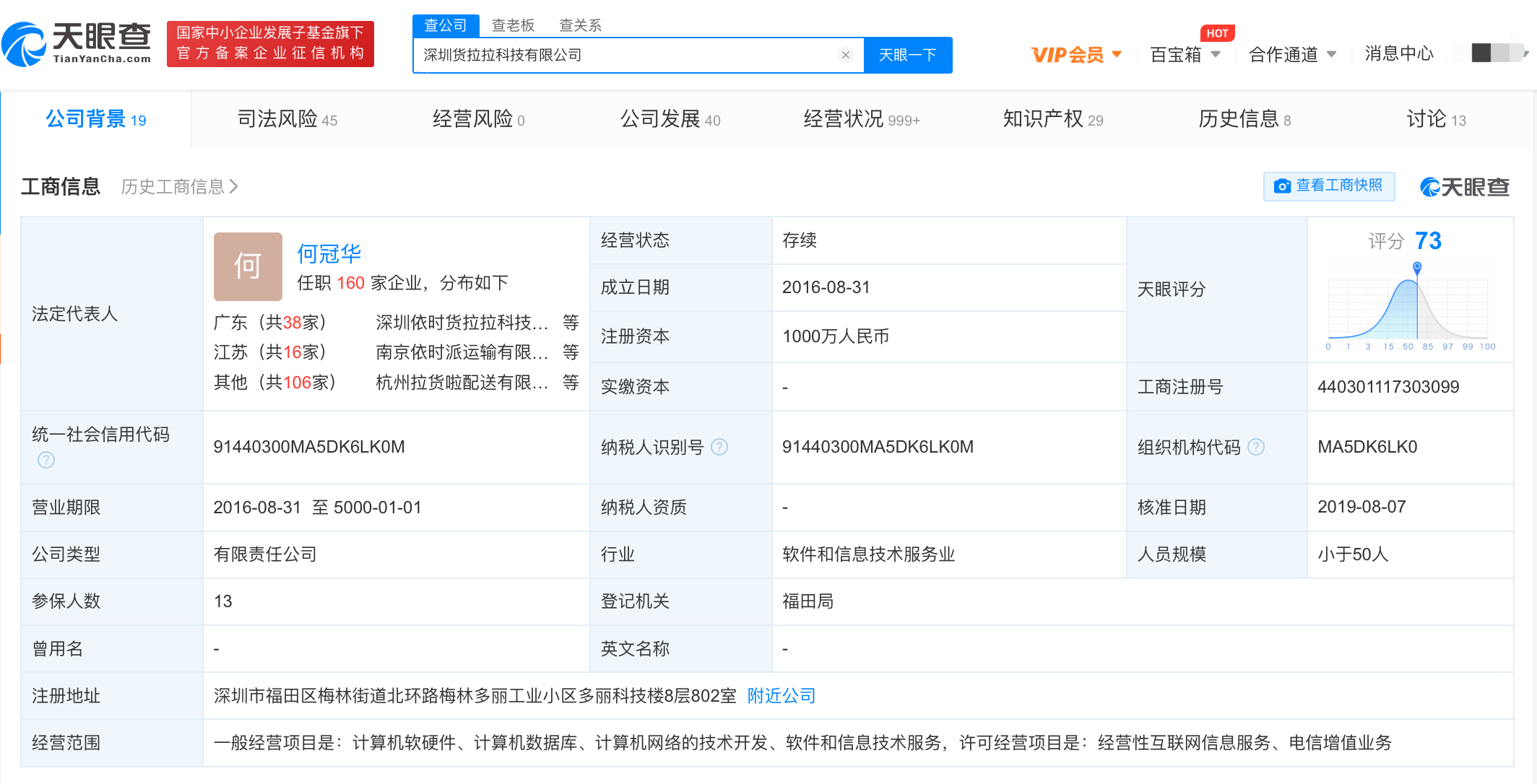Screen dimensions: 1537x784
Task: Open the 公司背景 tab
Action: tap(96, 119)
